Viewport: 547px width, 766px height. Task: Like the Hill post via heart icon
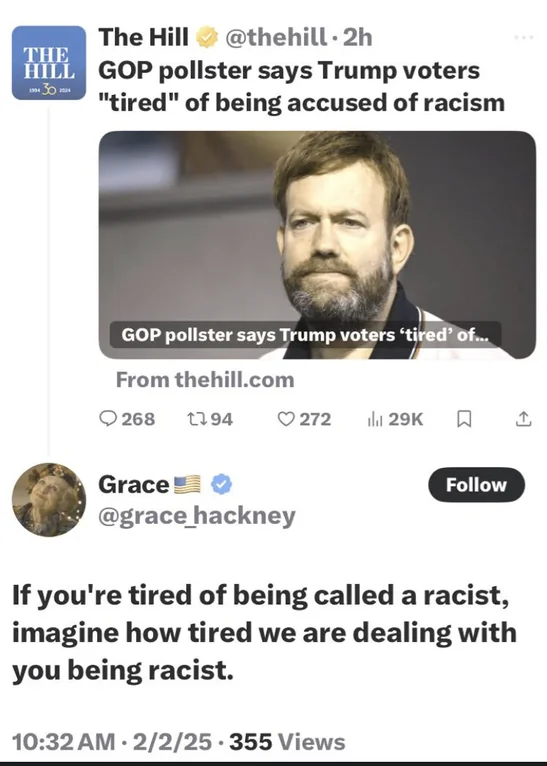point(286,419)
